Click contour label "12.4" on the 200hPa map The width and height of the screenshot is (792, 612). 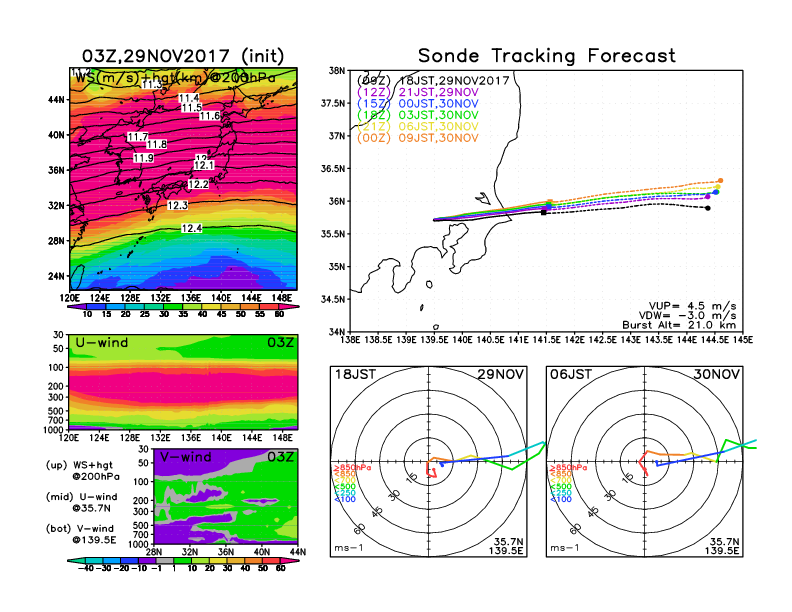pyautogui.click(x=192, y=229)
